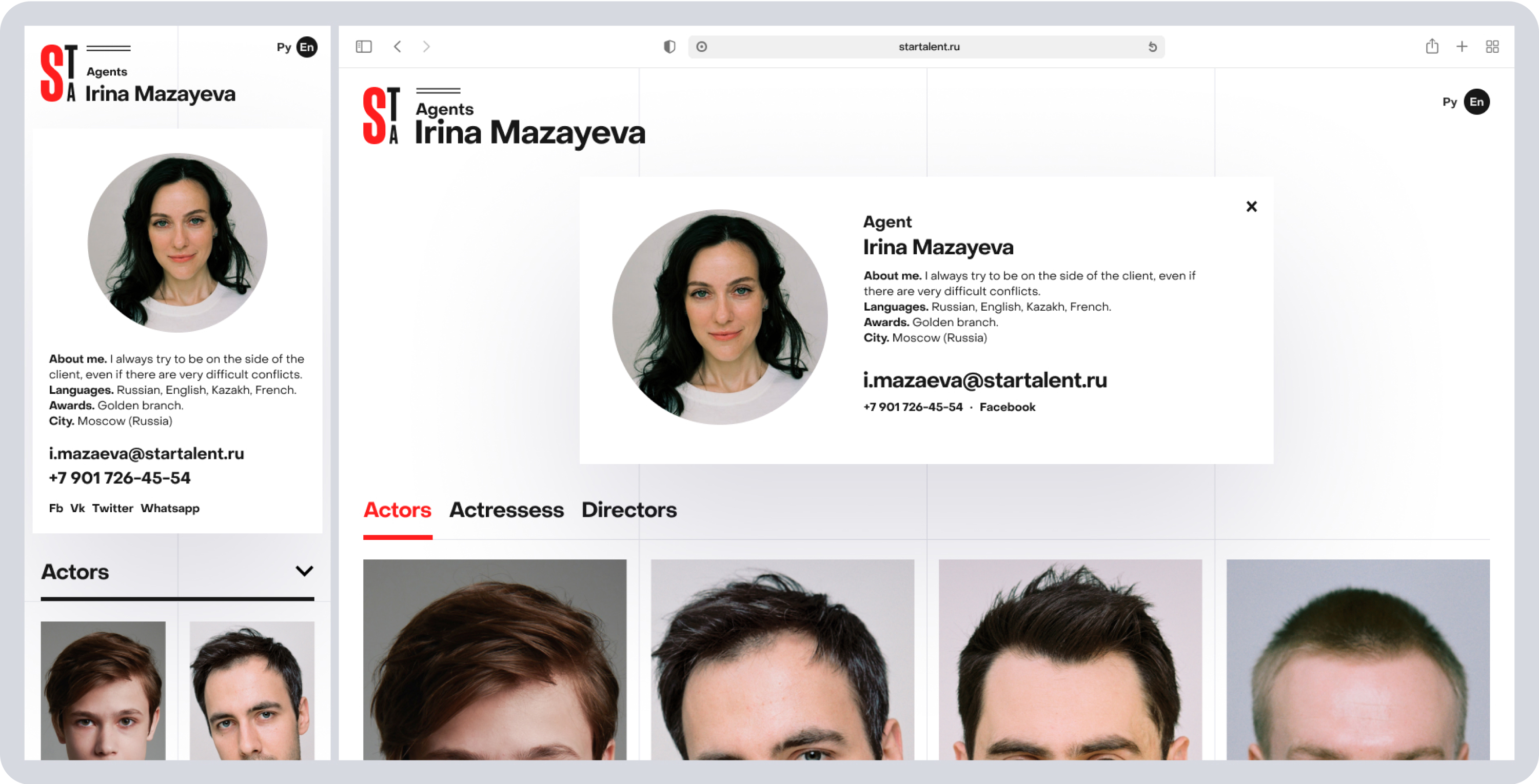Click email i.mazaeva@startalent.ru in popup

coord(984,380)
